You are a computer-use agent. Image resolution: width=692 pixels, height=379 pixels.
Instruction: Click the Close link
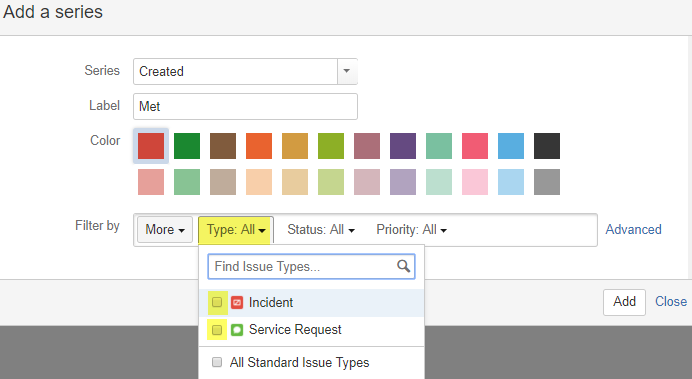[x=671, y=302]
